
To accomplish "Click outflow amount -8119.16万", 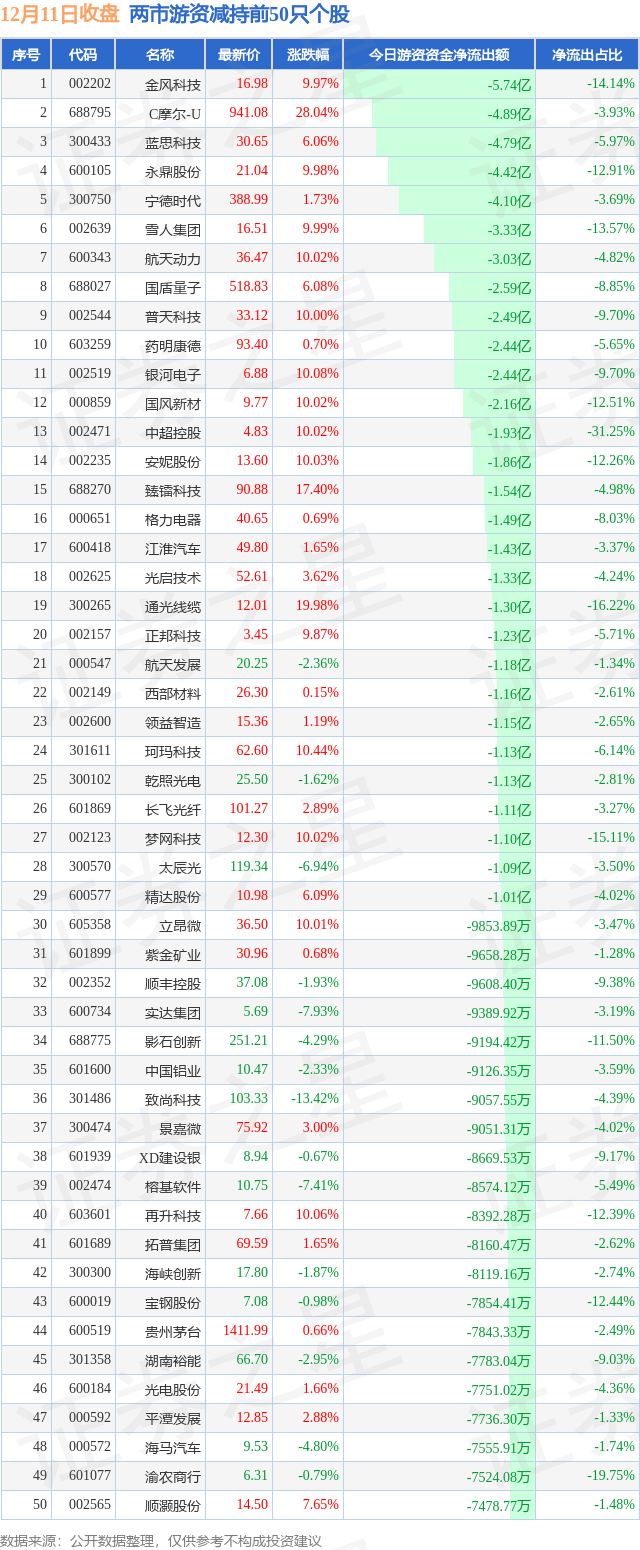I will coord(498,1274).
